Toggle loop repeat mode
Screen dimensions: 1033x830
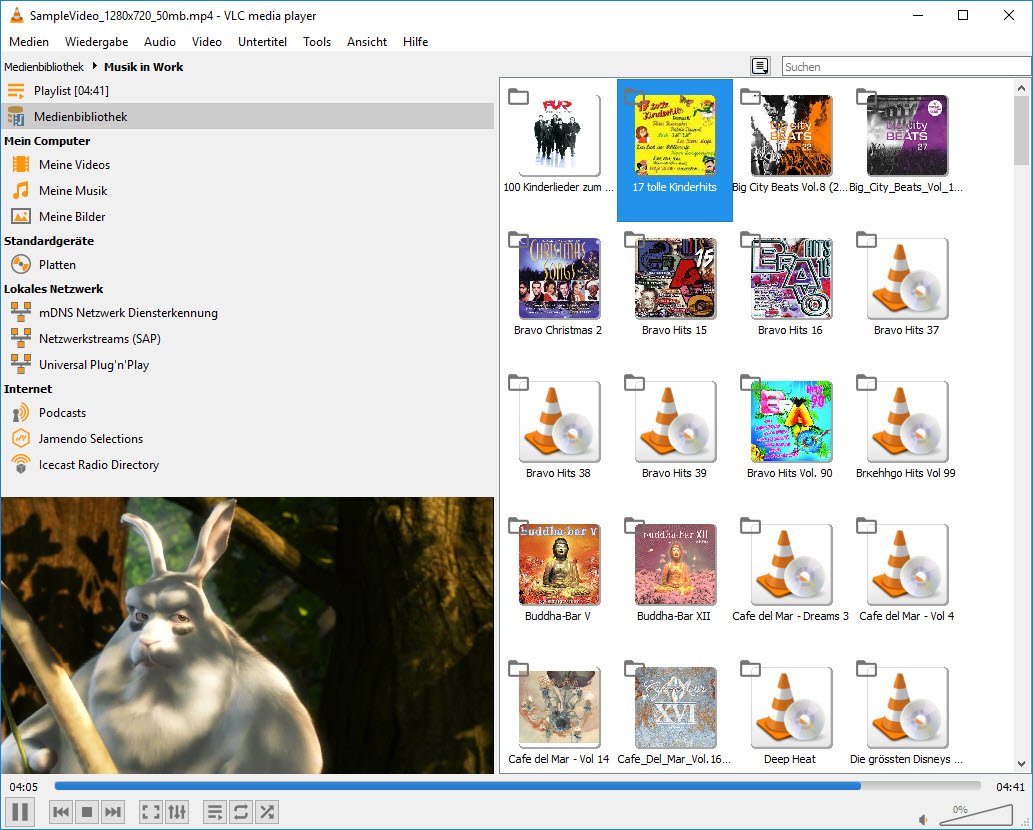click(240, 812)
